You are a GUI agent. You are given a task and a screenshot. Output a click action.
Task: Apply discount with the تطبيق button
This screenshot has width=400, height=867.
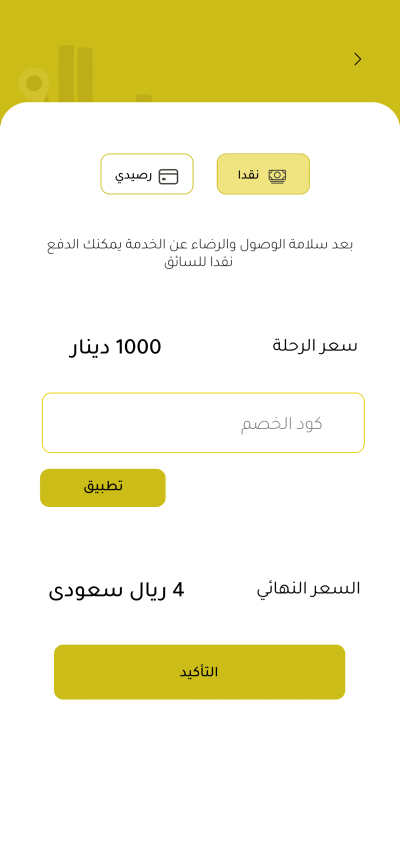[x=103, y=487]
